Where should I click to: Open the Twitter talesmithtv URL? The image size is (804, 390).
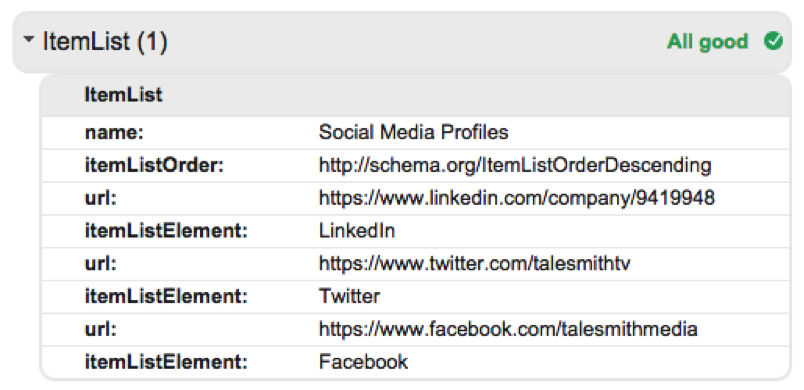point(474,264)
